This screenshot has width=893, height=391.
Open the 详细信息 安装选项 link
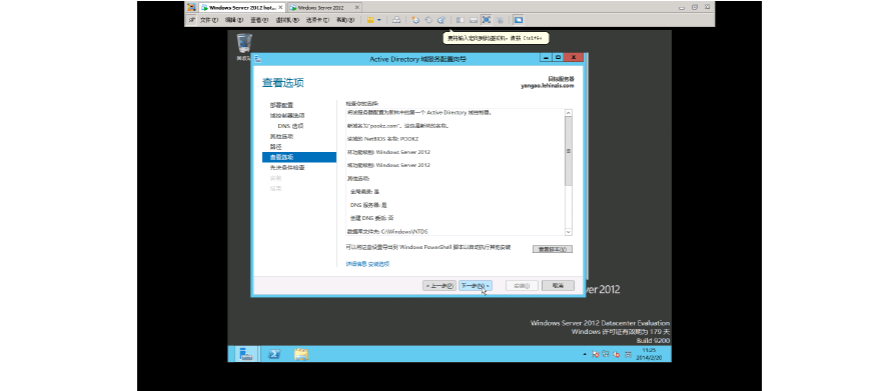point(367,264)
